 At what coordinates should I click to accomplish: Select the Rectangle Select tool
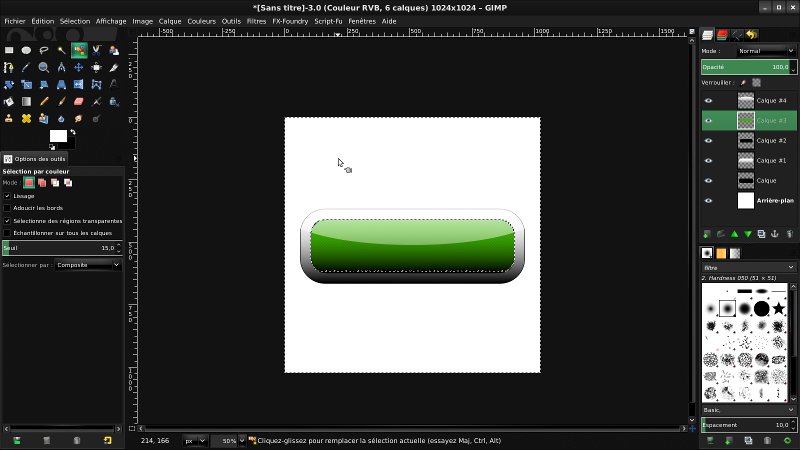click(9, 50)
